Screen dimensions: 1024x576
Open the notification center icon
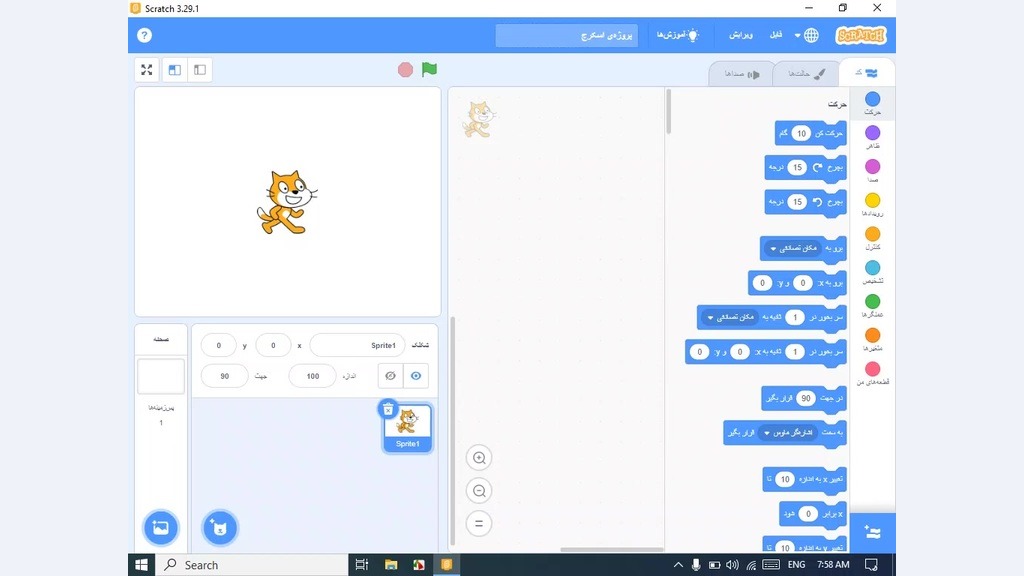point(871,565)
